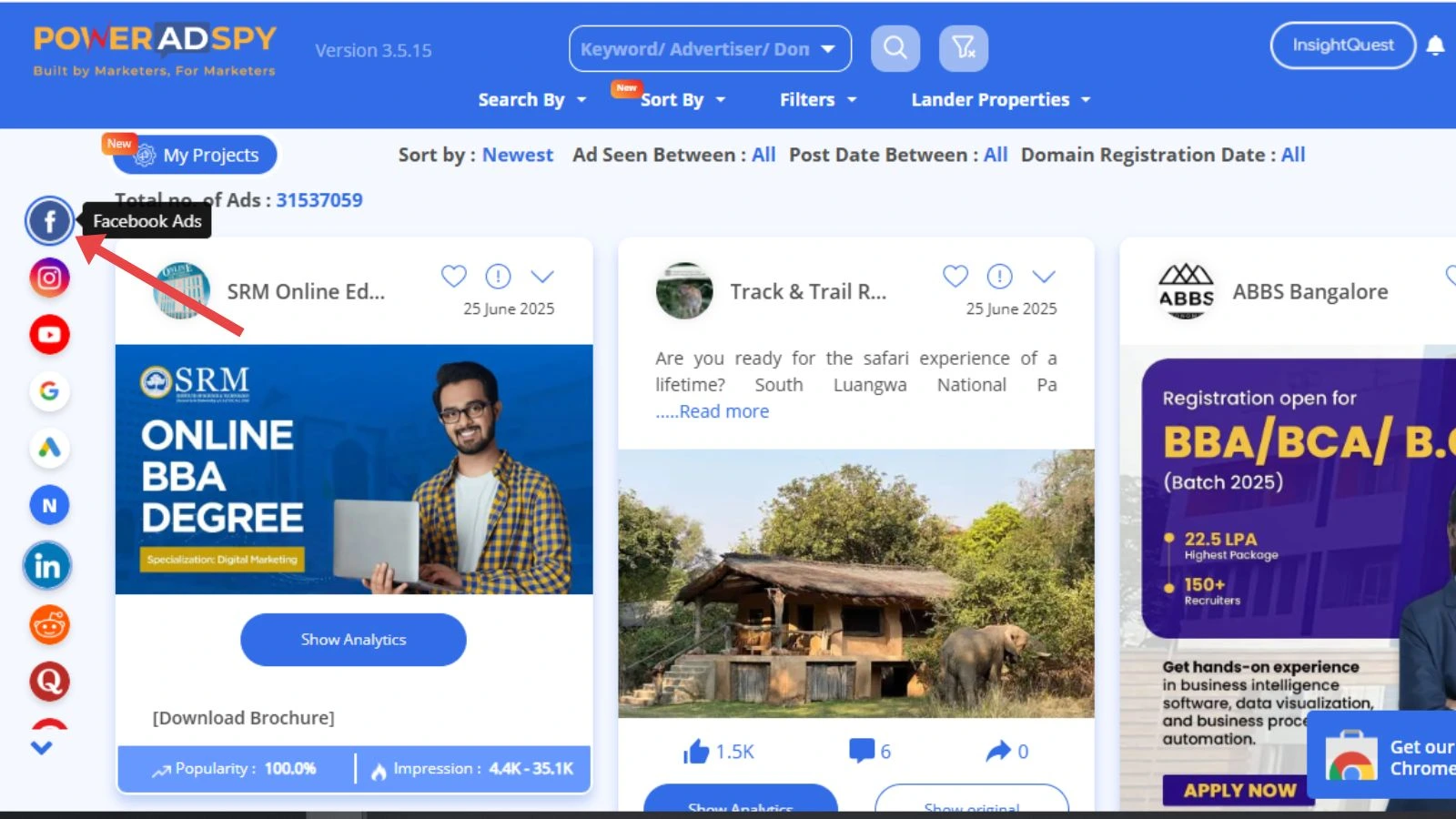Click InsightQuest button
The height and width of the screenshot is (819, 1456).
1342,45
